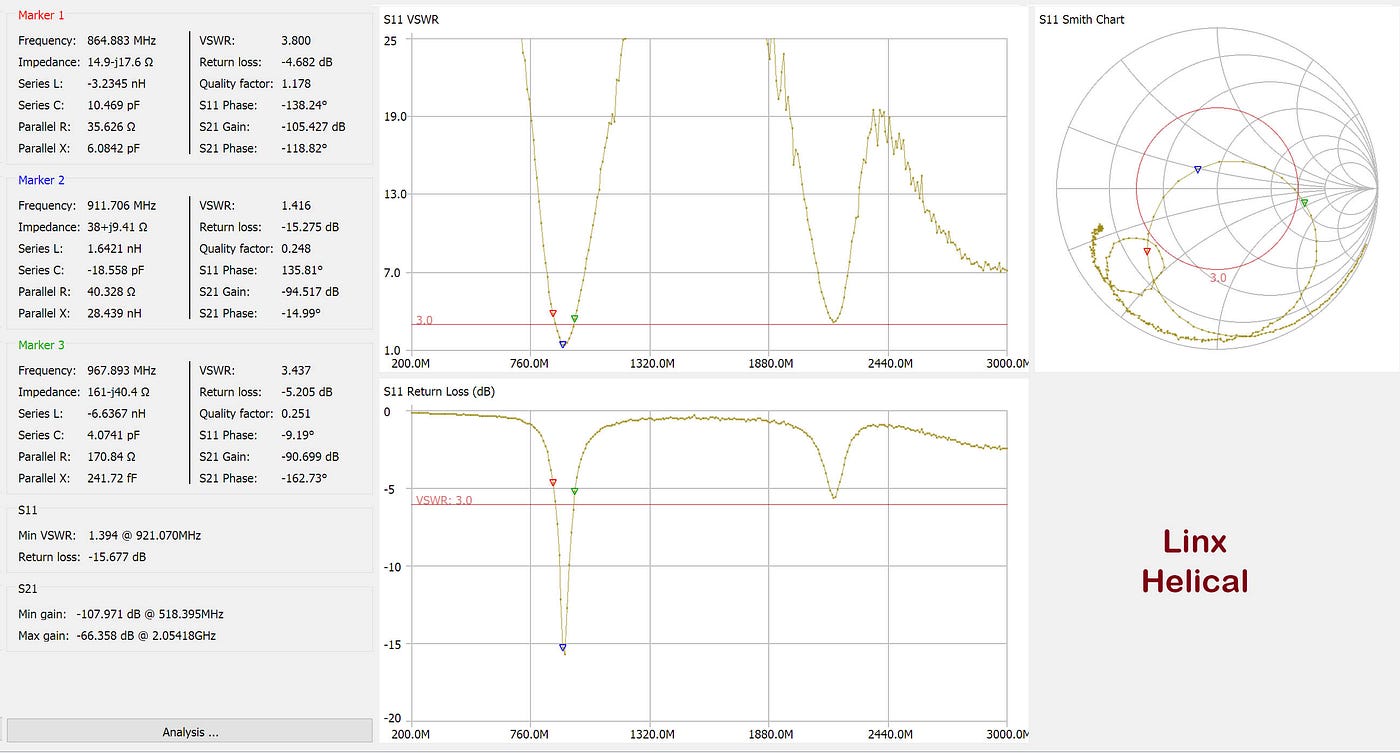
Task: Click Marker 1 quality factor 1.178
Action: pos(298,84)
